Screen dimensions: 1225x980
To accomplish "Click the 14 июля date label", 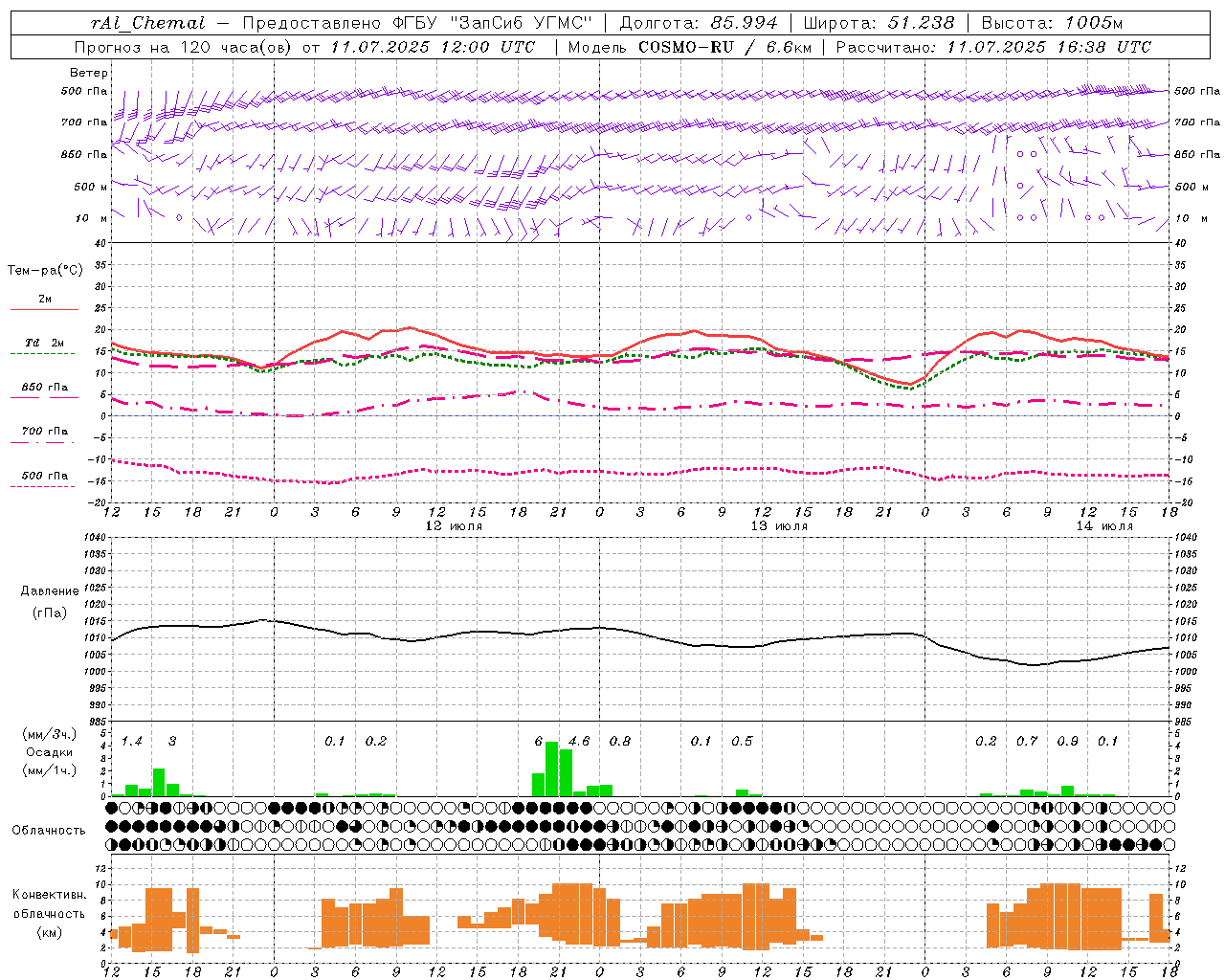I will (1104, 526).
